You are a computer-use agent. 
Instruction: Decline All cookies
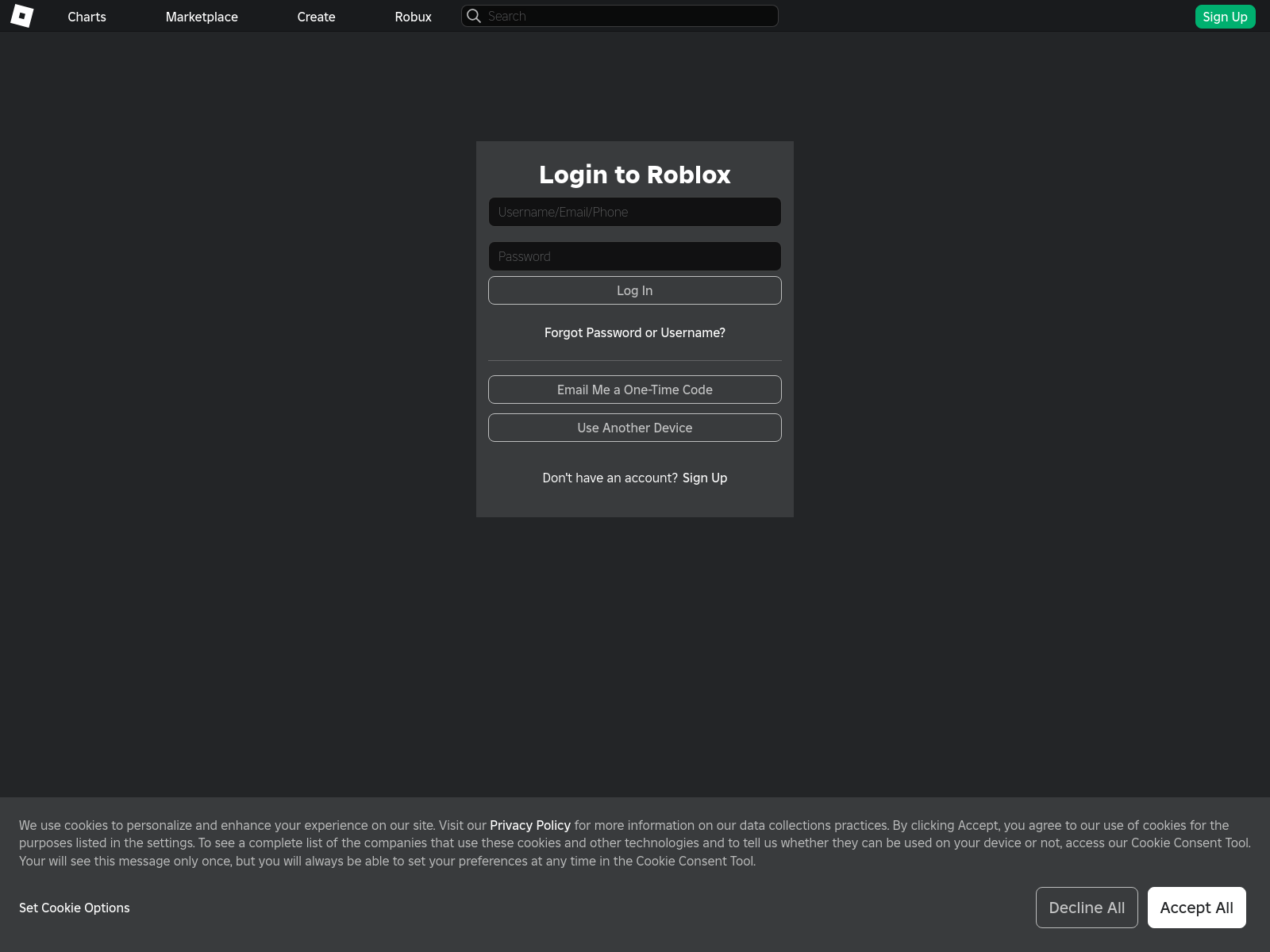(x=1087, y=908)
